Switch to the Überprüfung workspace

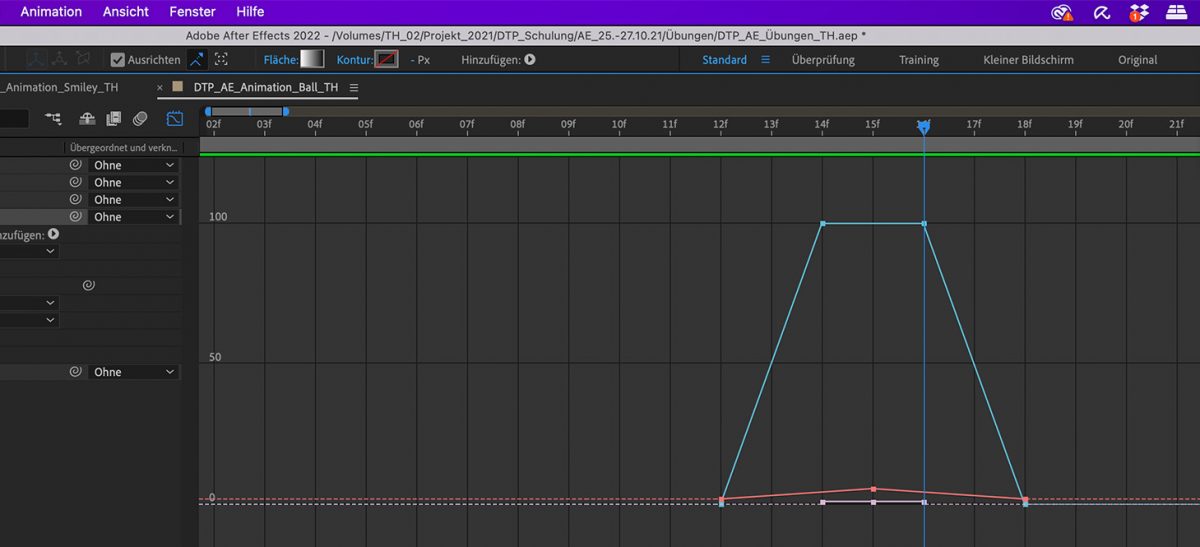pyautogui.click(x=823, y=60)
